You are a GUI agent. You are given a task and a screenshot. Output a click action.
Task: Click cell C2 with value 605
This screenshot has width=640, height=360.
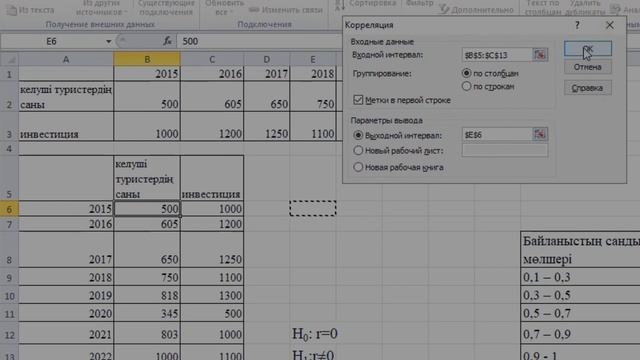(x=212, y=96)
